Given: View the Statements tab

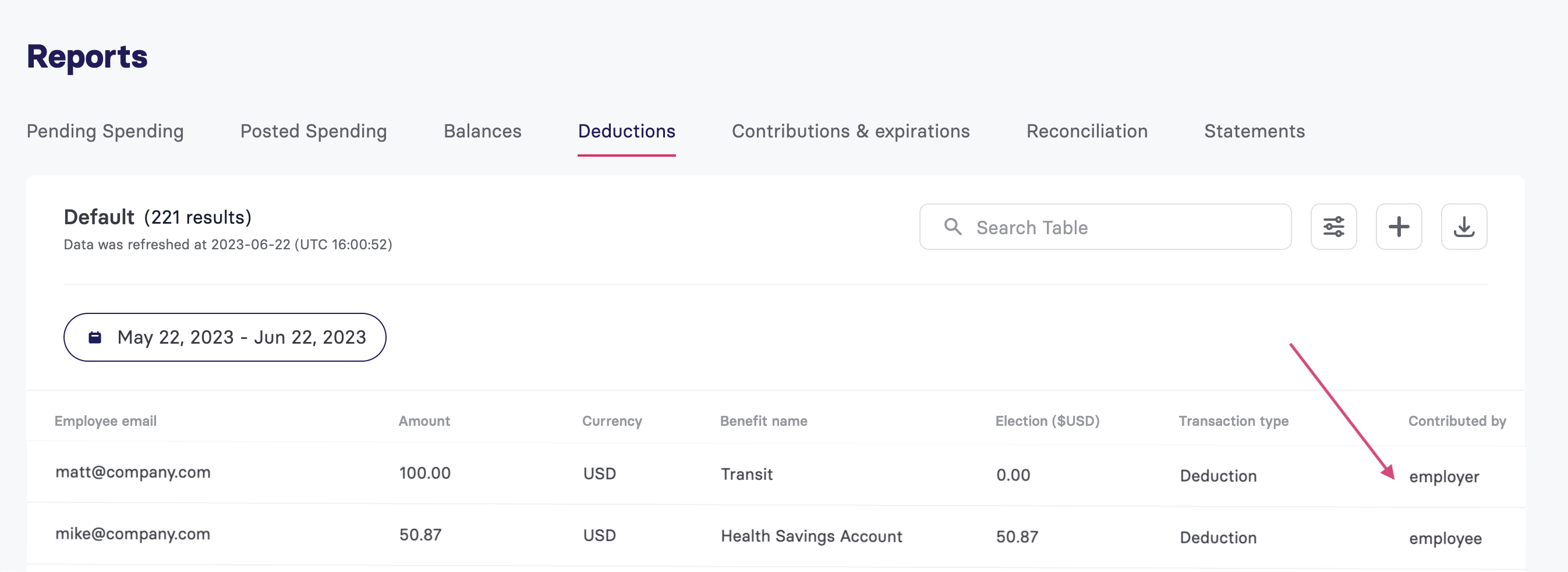Looking at the screenshot, I should [x=1254, y=131].
